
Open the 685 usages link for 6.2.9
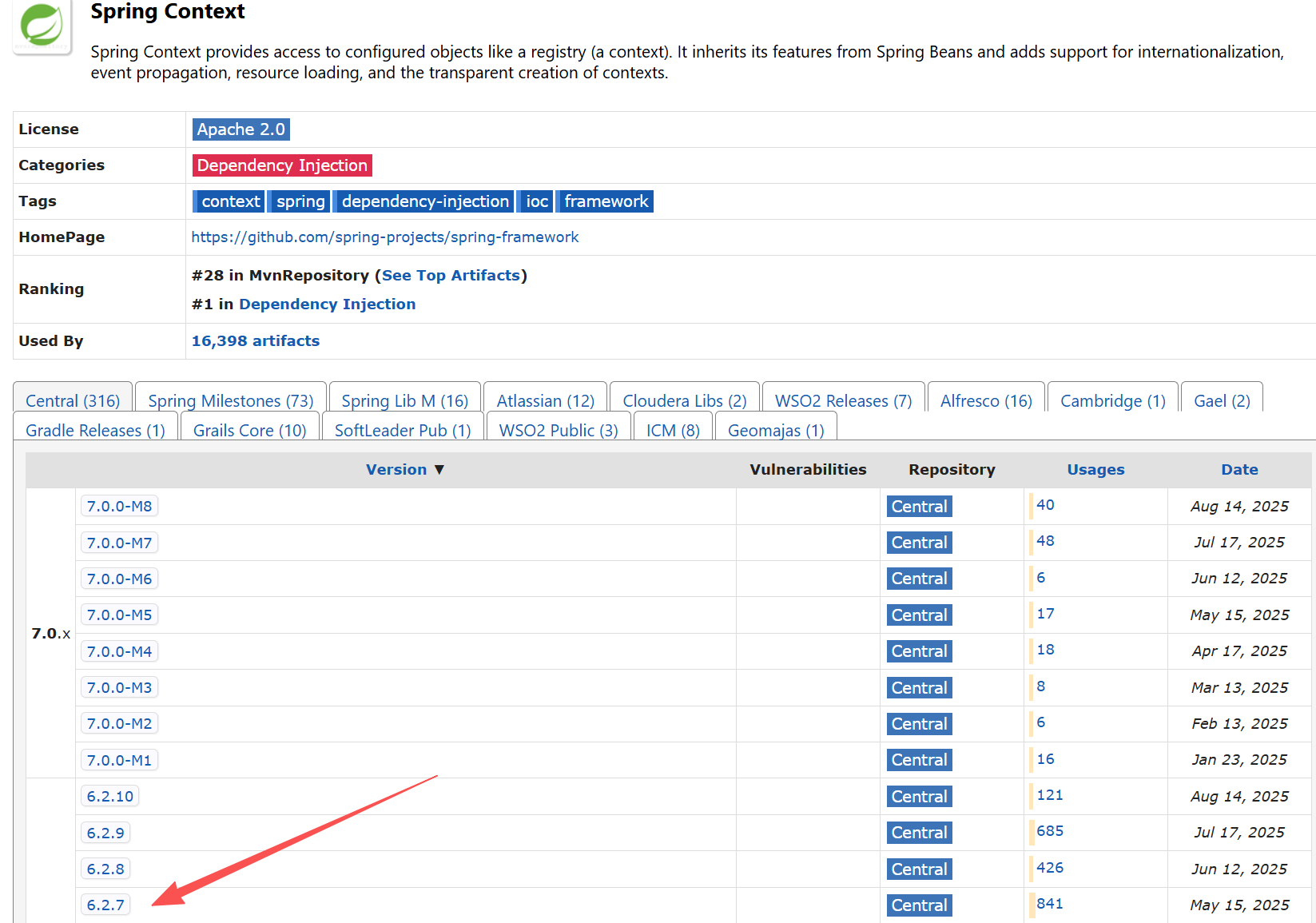[1050, 831]
